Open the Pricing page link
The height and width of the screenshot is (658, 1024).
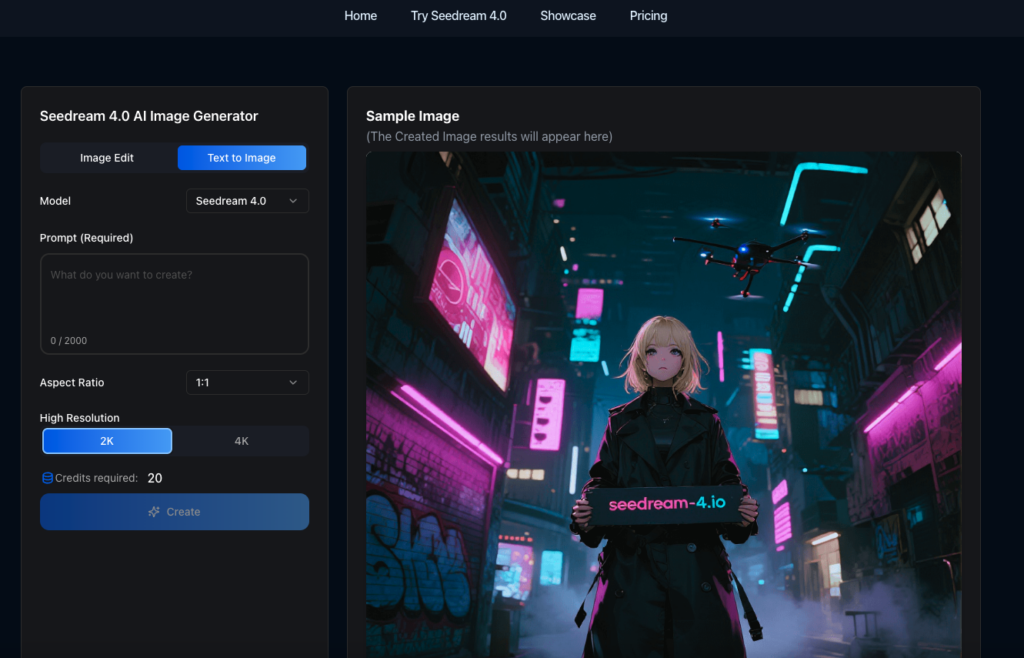[648, 16]
